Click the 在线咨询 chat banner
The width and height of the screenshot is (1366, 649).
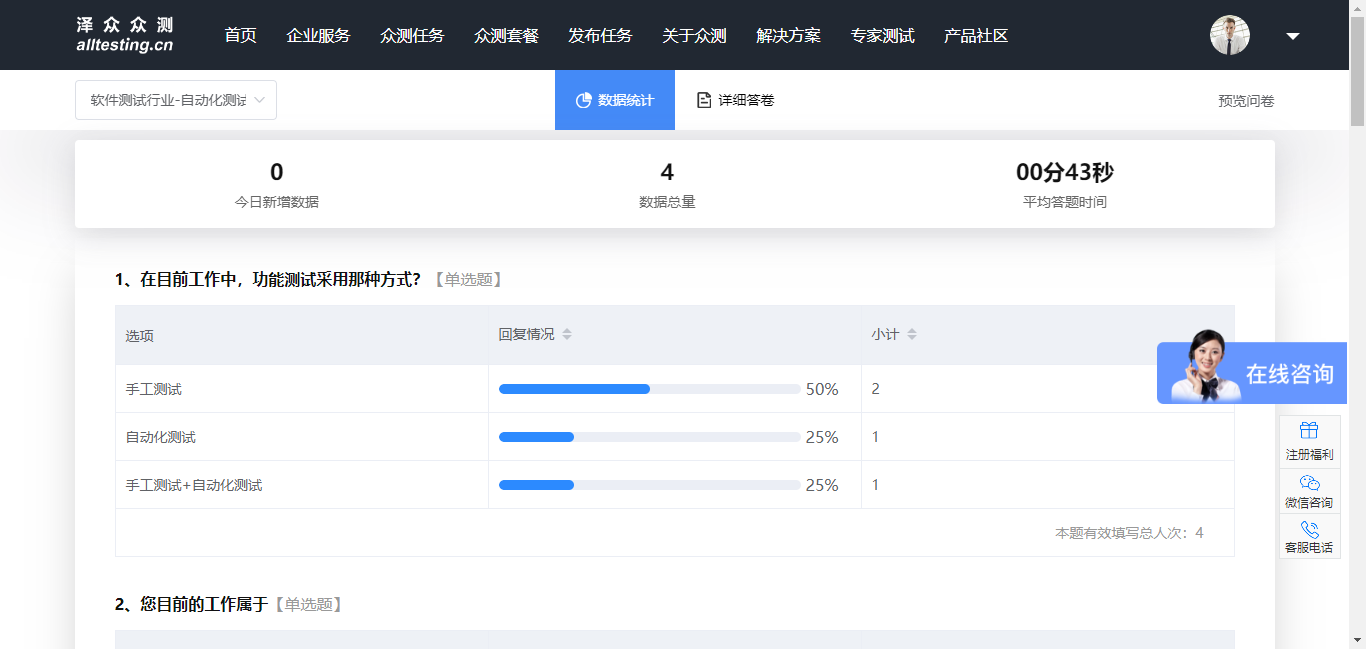click(1252, 372)
